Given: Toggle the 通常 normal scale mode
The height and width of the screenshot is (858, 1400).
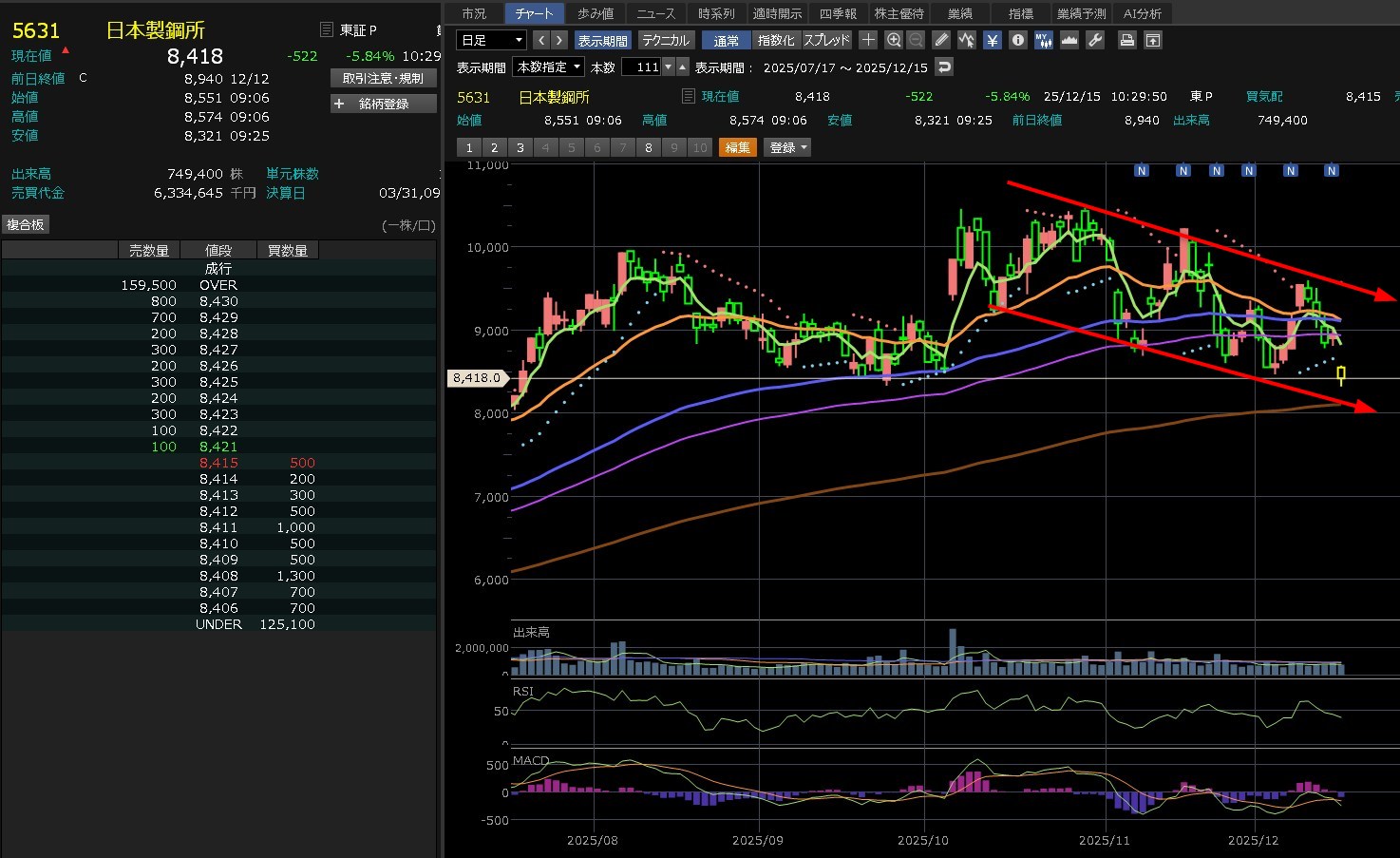Looking at the screenshot, I should 727,40.
